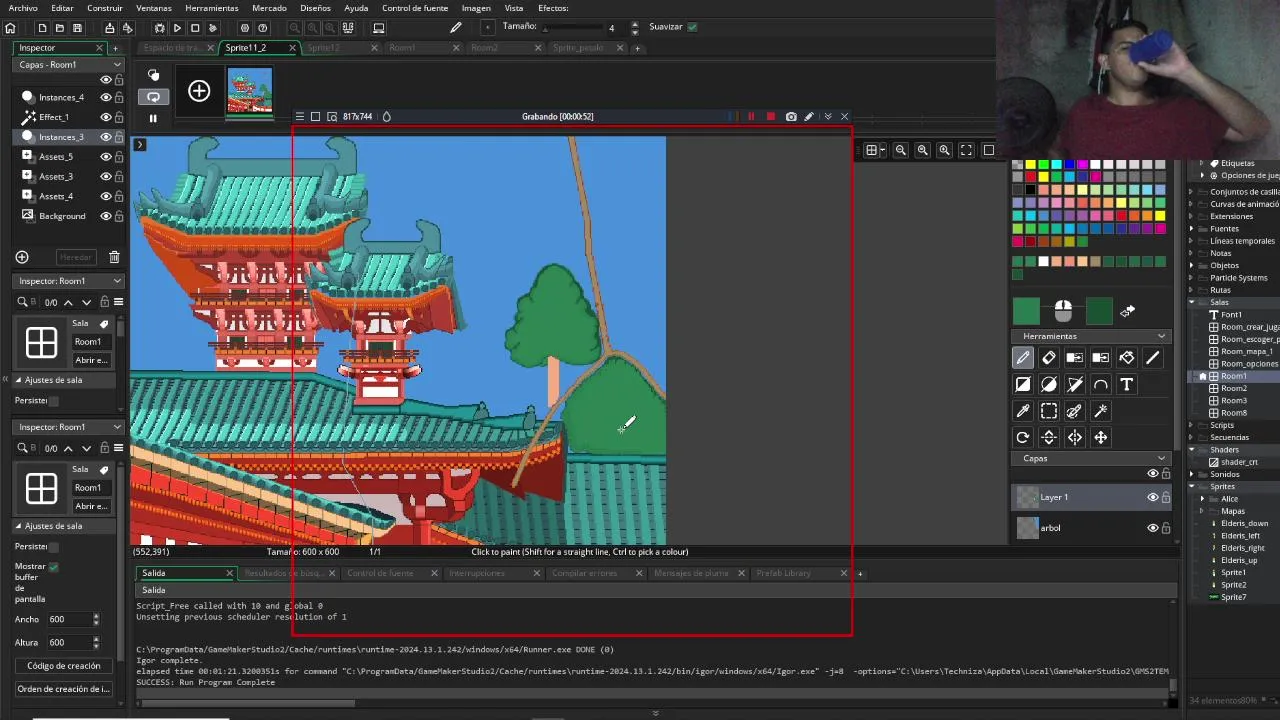Click the Mirror horizontally tool
Screen dimensions: 1280x720
[x=1075, y=437]
